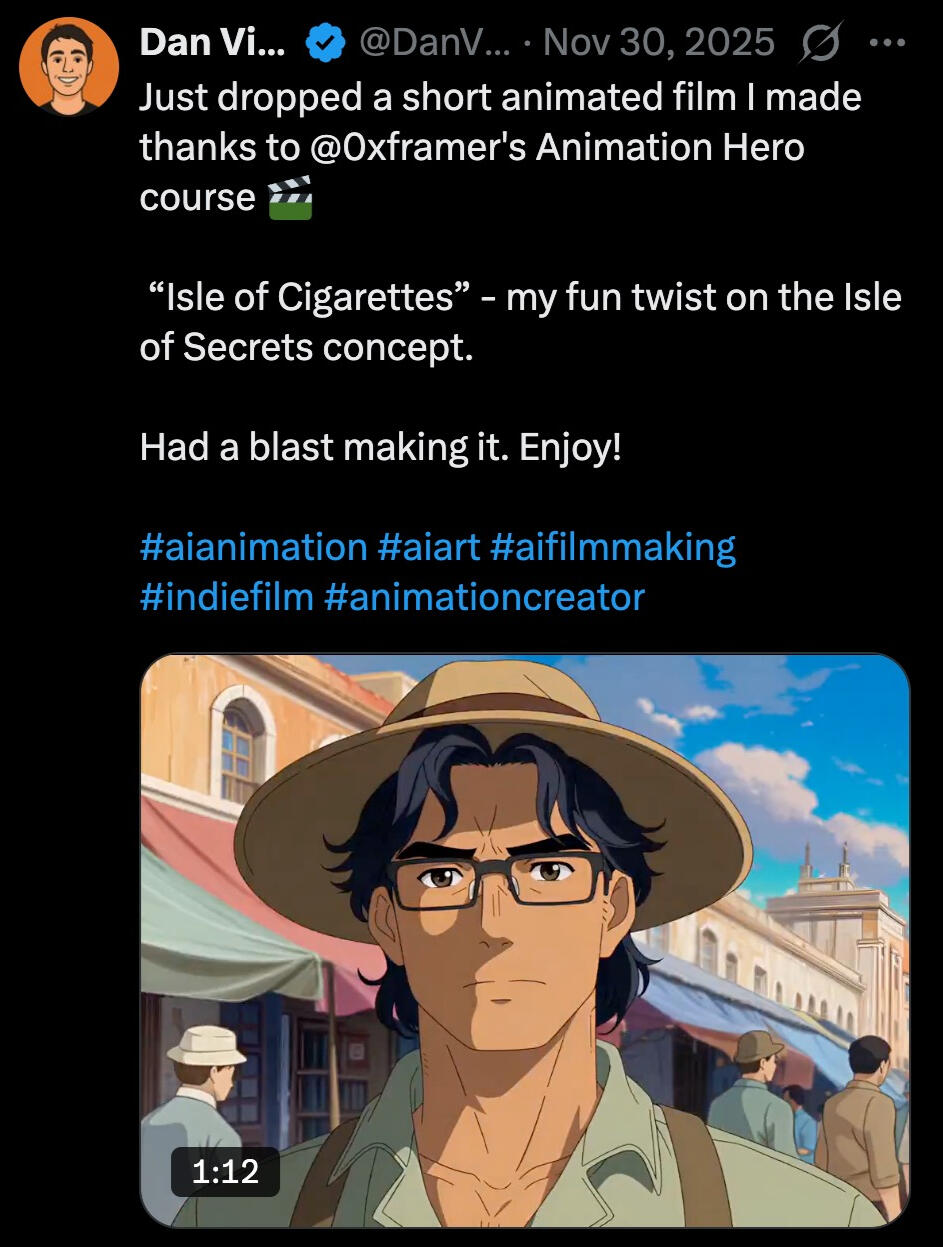
Task: Open the @DanV... handle link
Action: tap(433, 43)
